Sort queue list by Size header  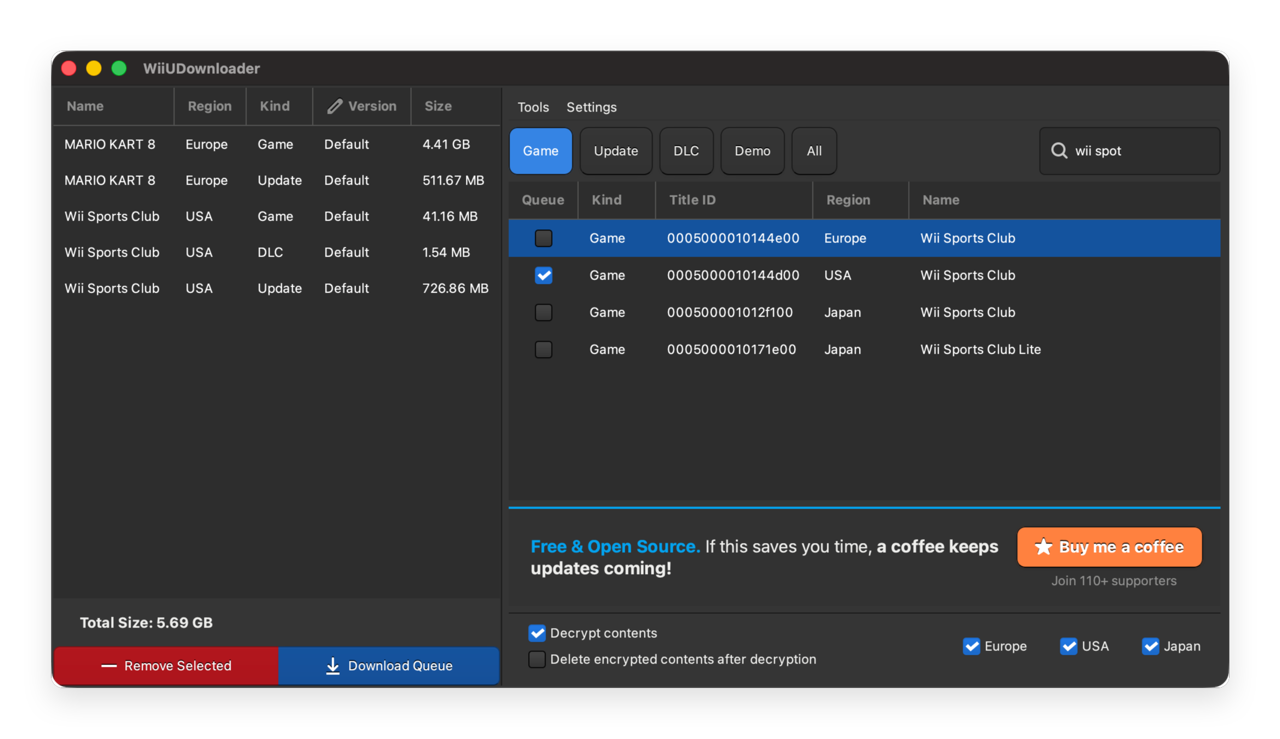[x=455, y=106]
